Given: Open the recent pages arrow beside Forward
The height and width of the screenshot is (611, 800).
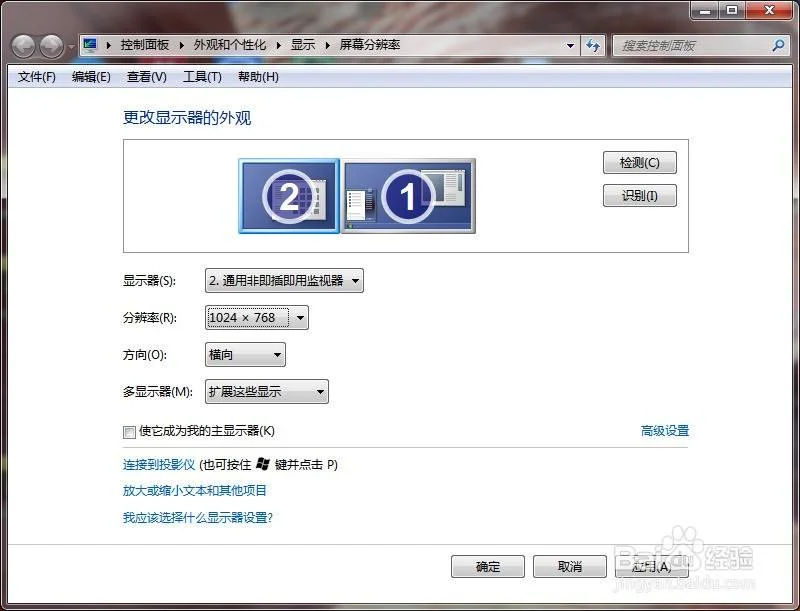Looking at the screenshot, I should 71,46.
